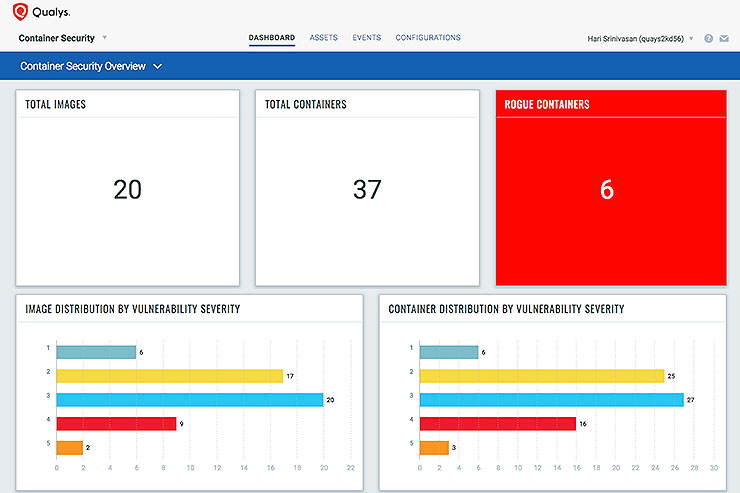Open the red Rogue Containers widget
Screen dimensions: 740x493
click(606, 189)
